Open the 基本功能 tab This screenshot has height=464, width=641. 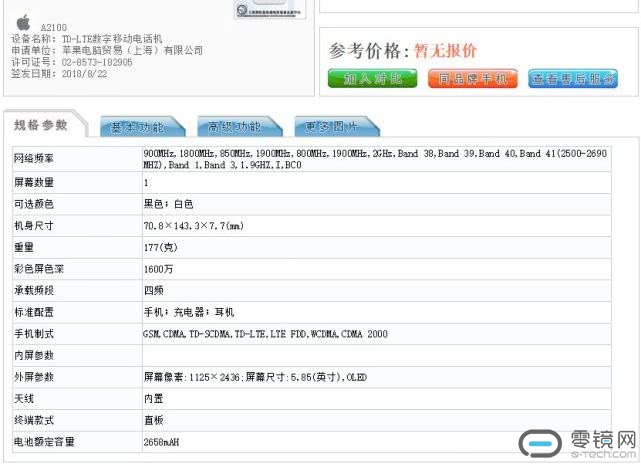click(139, 127)
